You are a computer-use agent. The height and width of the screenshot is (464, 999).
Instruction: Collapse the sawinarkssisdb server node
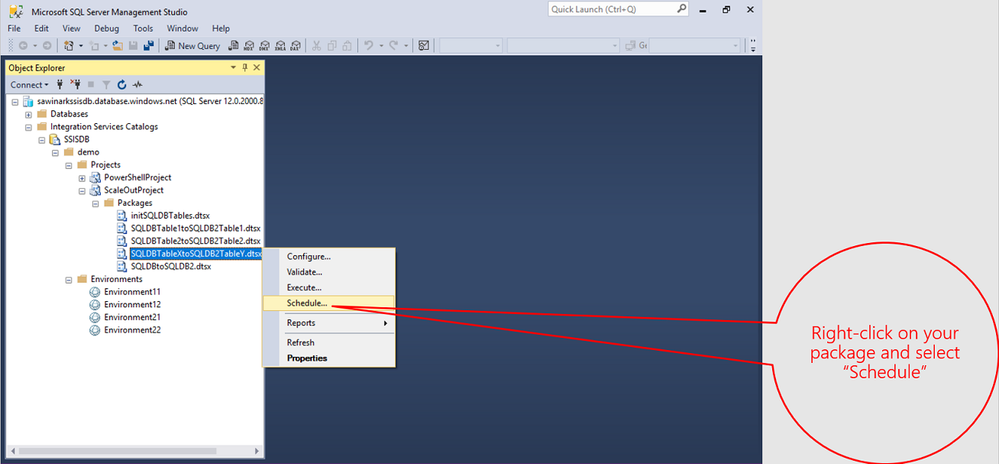pos(15,101)
